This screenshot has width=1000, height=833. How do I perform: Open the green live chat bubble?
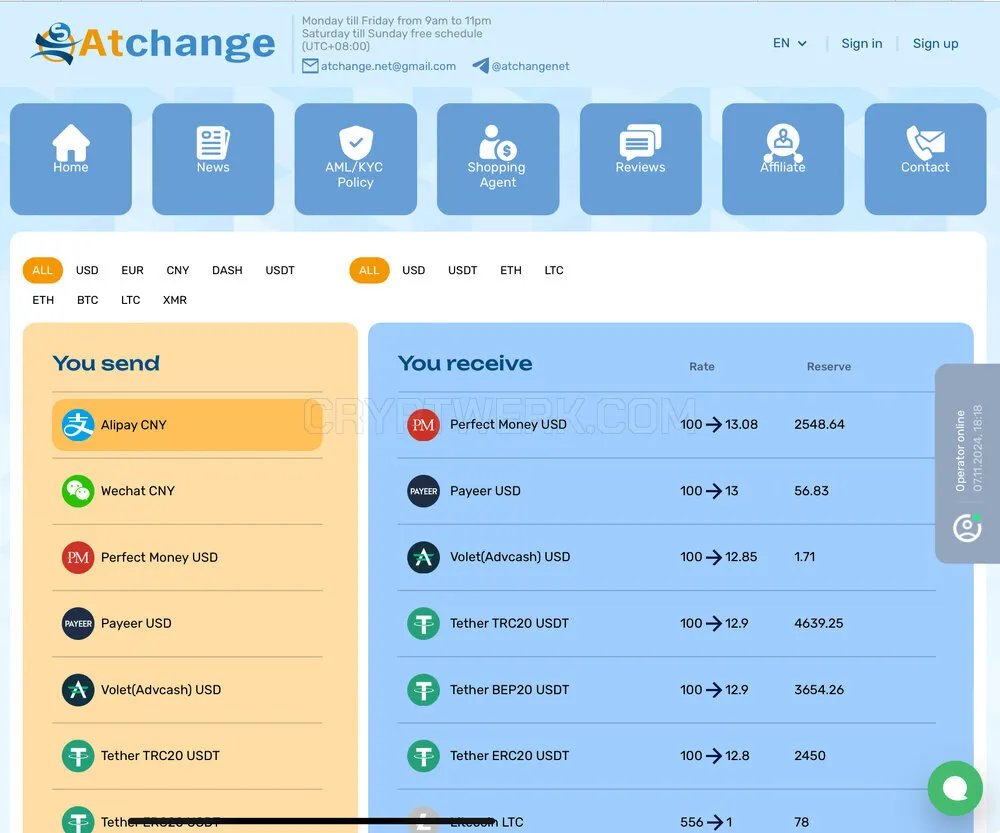coord(955,788)
